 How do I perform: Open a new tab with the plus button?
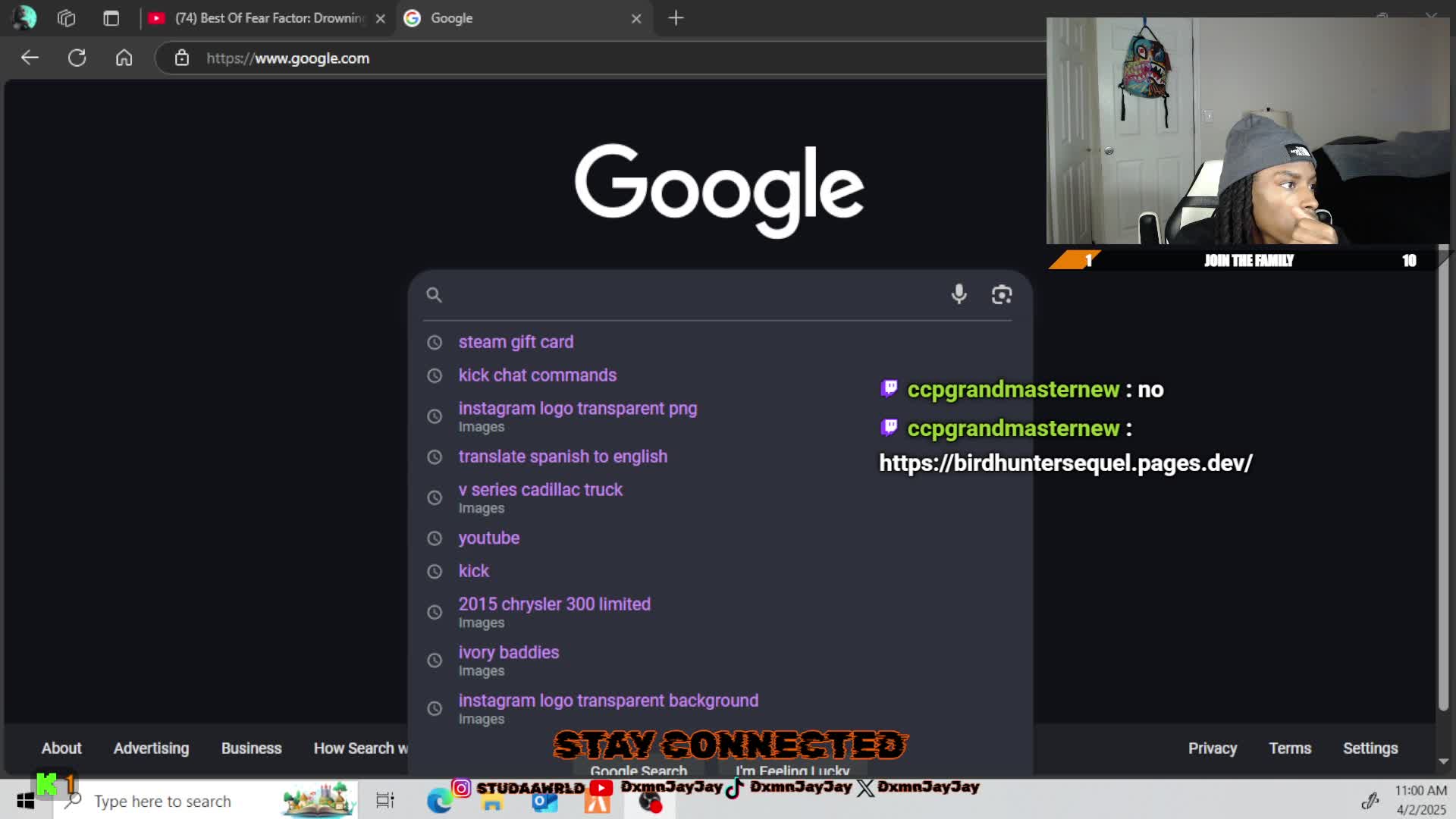[676, 18]
